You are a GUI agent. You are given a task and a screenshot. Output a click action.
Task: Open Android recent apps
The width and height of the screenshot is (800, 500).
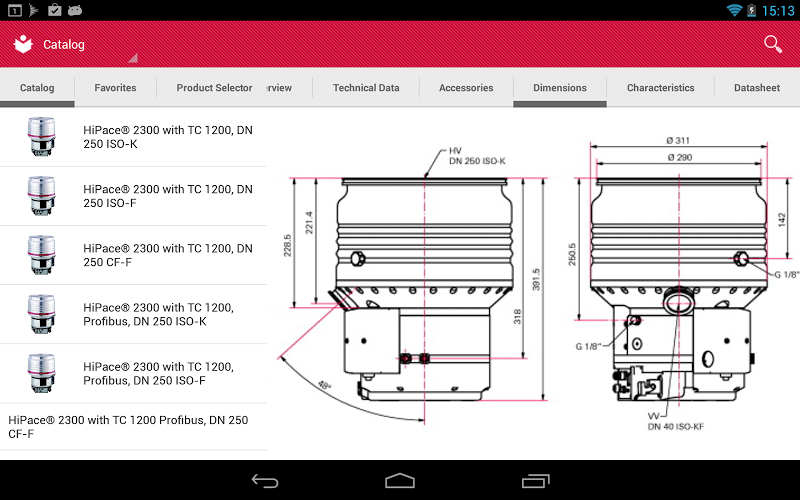[535, 481]
